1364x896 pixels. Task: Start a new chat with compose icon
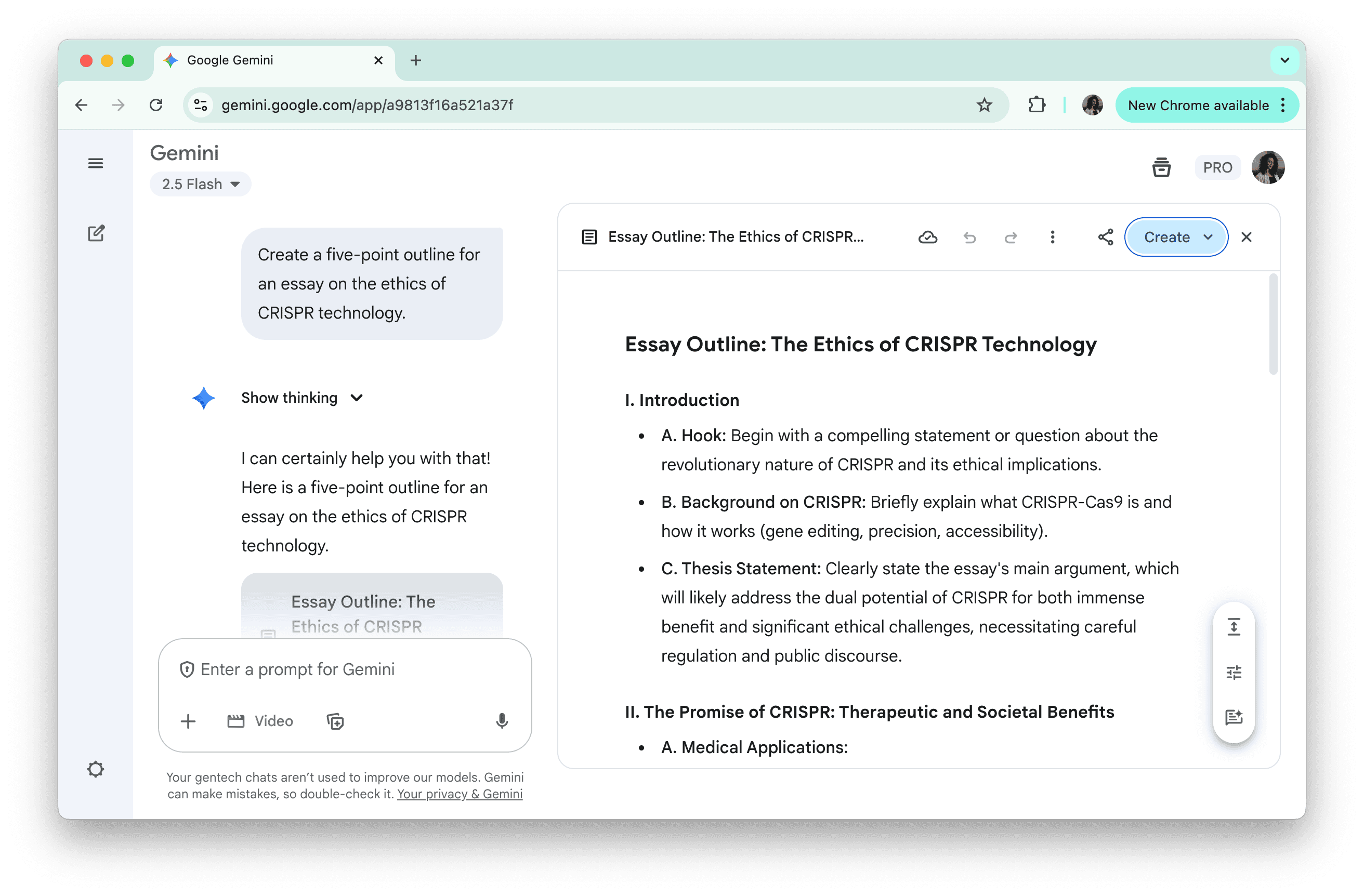tap(96, 233)
